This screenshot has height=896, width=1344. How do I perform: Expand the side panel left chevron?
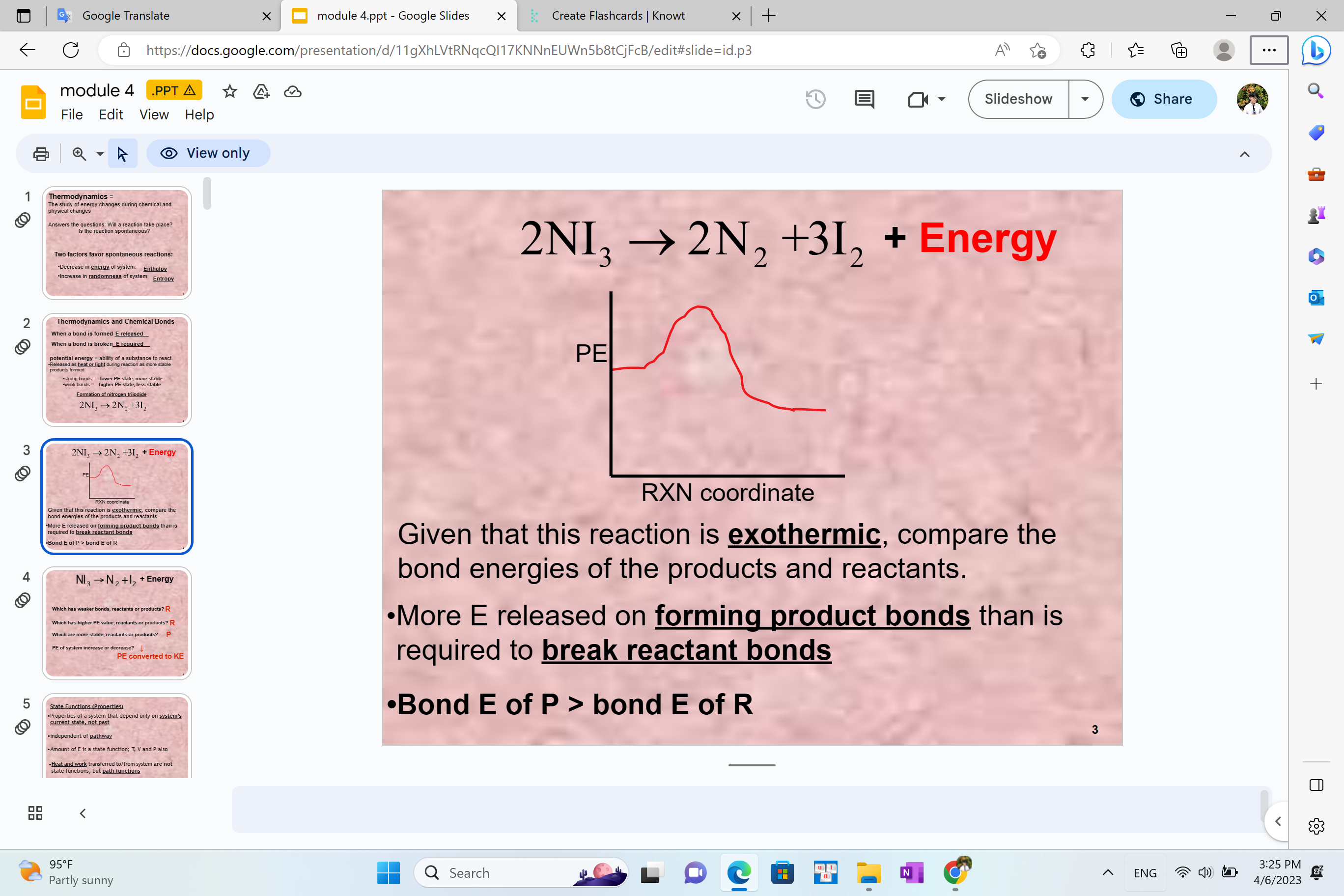click(x=1278, y=821)
